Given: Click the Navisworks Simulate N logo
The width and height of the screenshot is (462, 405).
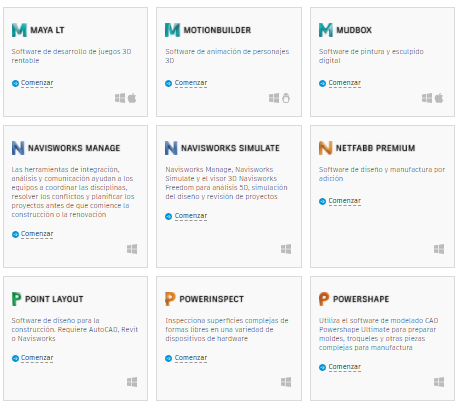Looking at the screenshot, I should 171,148.
